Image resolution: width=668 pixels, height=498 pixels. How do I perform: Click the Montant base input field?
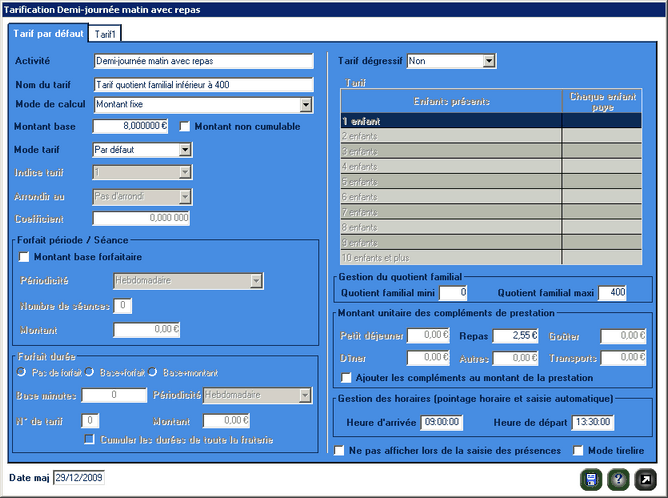132,126
